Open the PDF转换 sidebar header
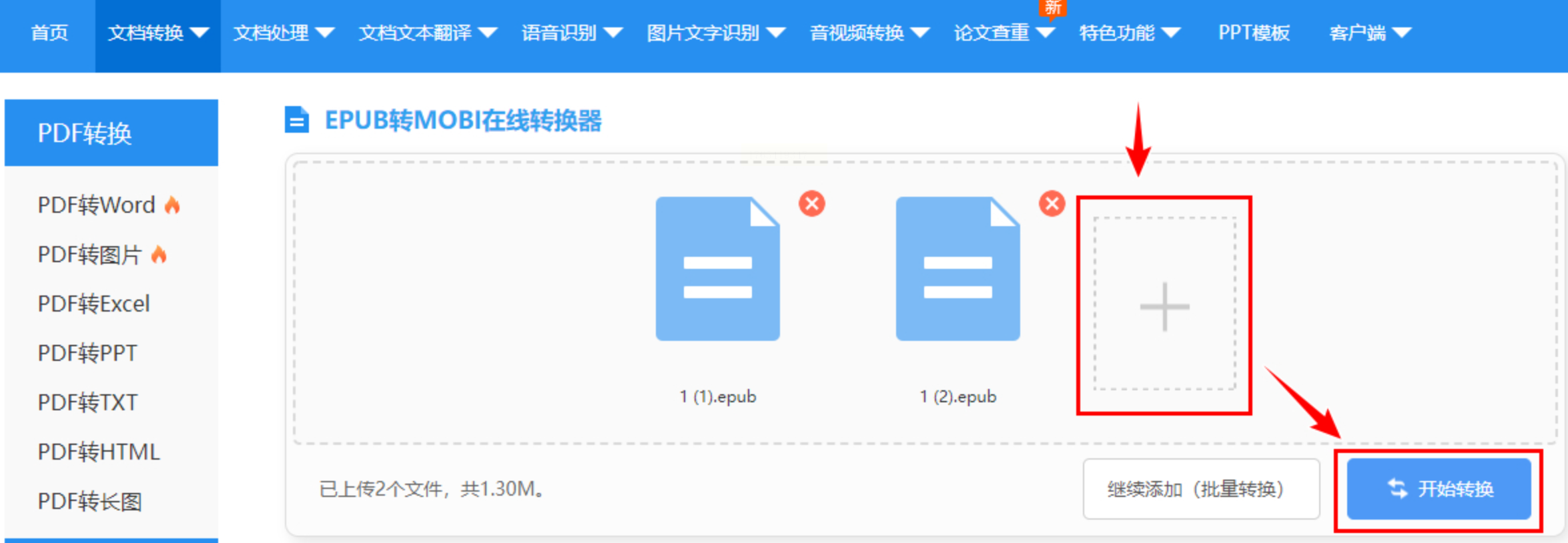This screenshot has height=543, width=1568. (111, 133)
